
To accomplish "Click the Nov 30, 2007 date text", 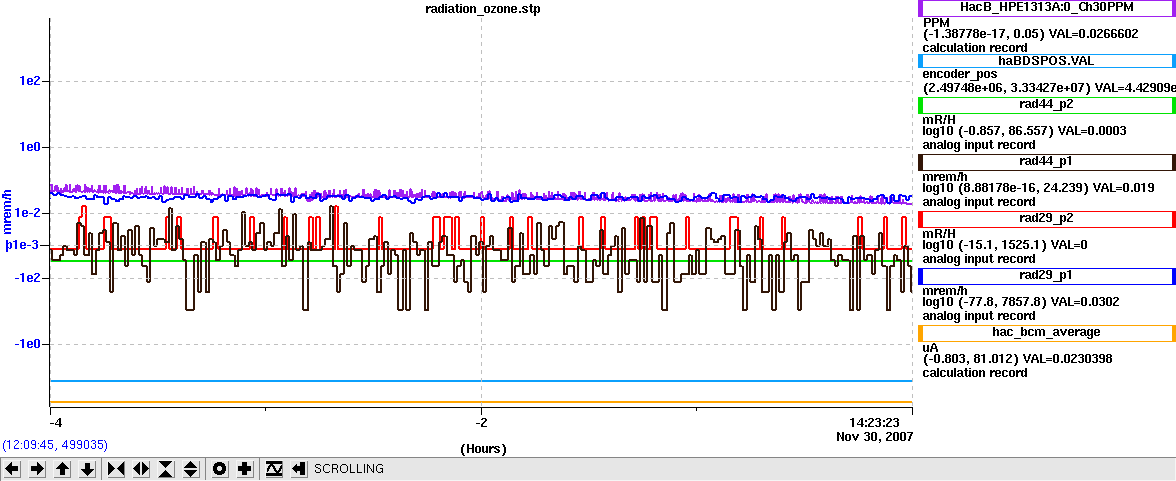I will coord(875,436).
